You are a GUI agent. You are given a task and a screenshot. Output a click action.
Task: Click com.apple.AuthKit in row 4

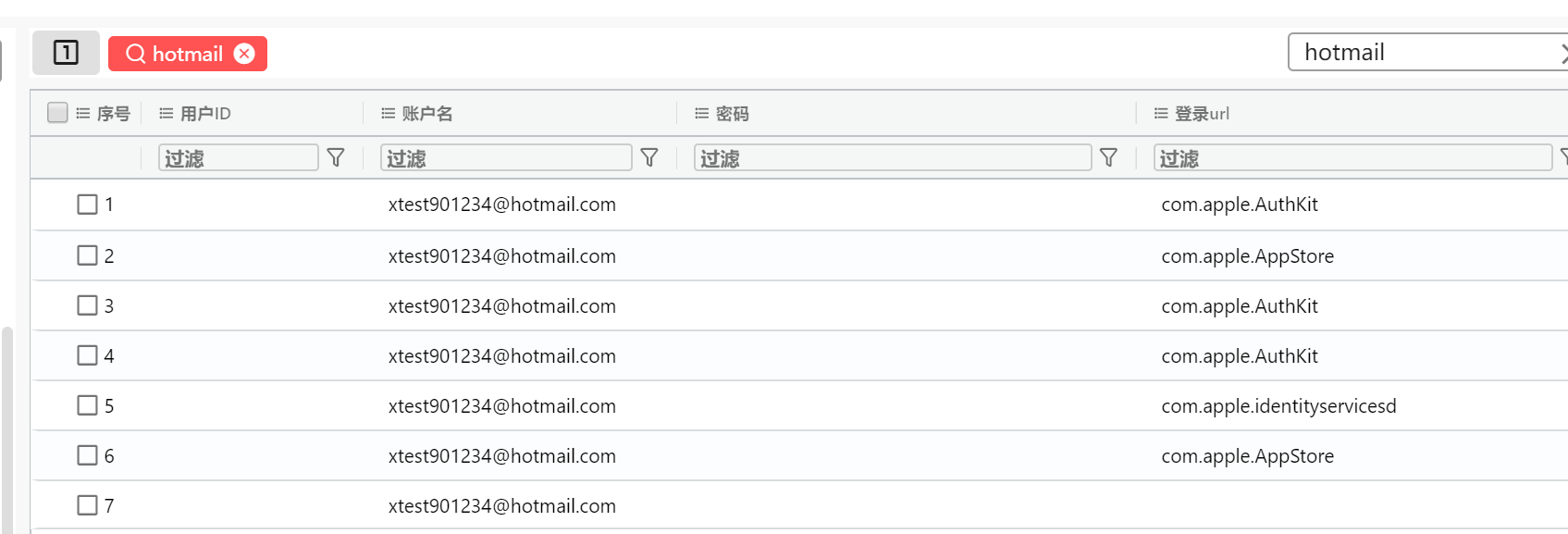[1240, 356]
